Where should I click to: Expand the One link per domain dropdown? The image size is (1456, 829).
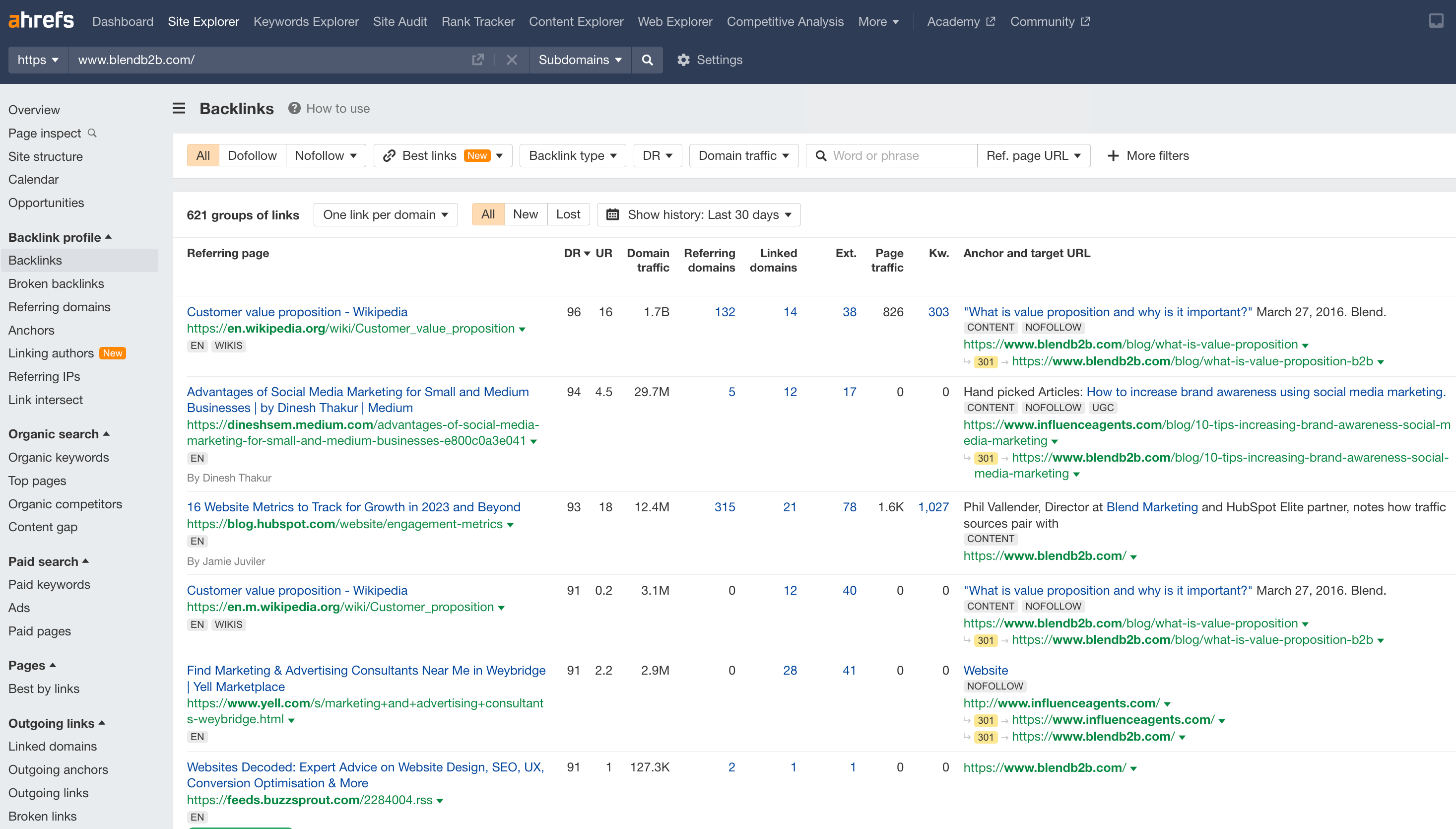(x=386, y=214)
